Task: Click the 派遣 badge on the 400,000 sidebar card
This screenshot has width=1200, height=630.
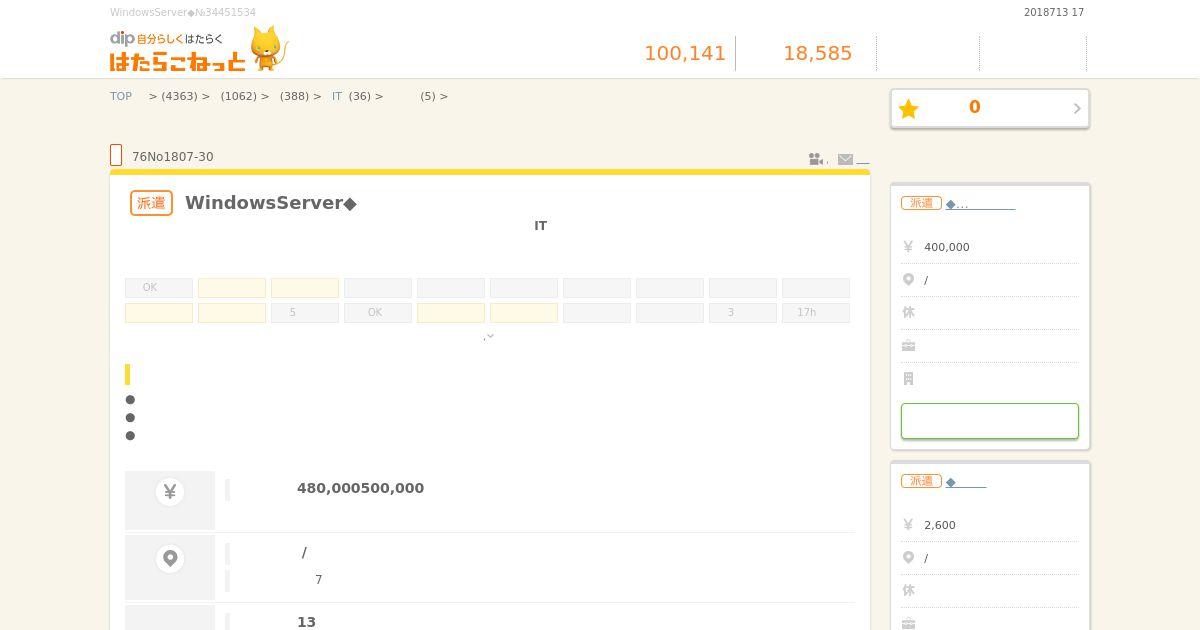Action: [x=921, y=203]
